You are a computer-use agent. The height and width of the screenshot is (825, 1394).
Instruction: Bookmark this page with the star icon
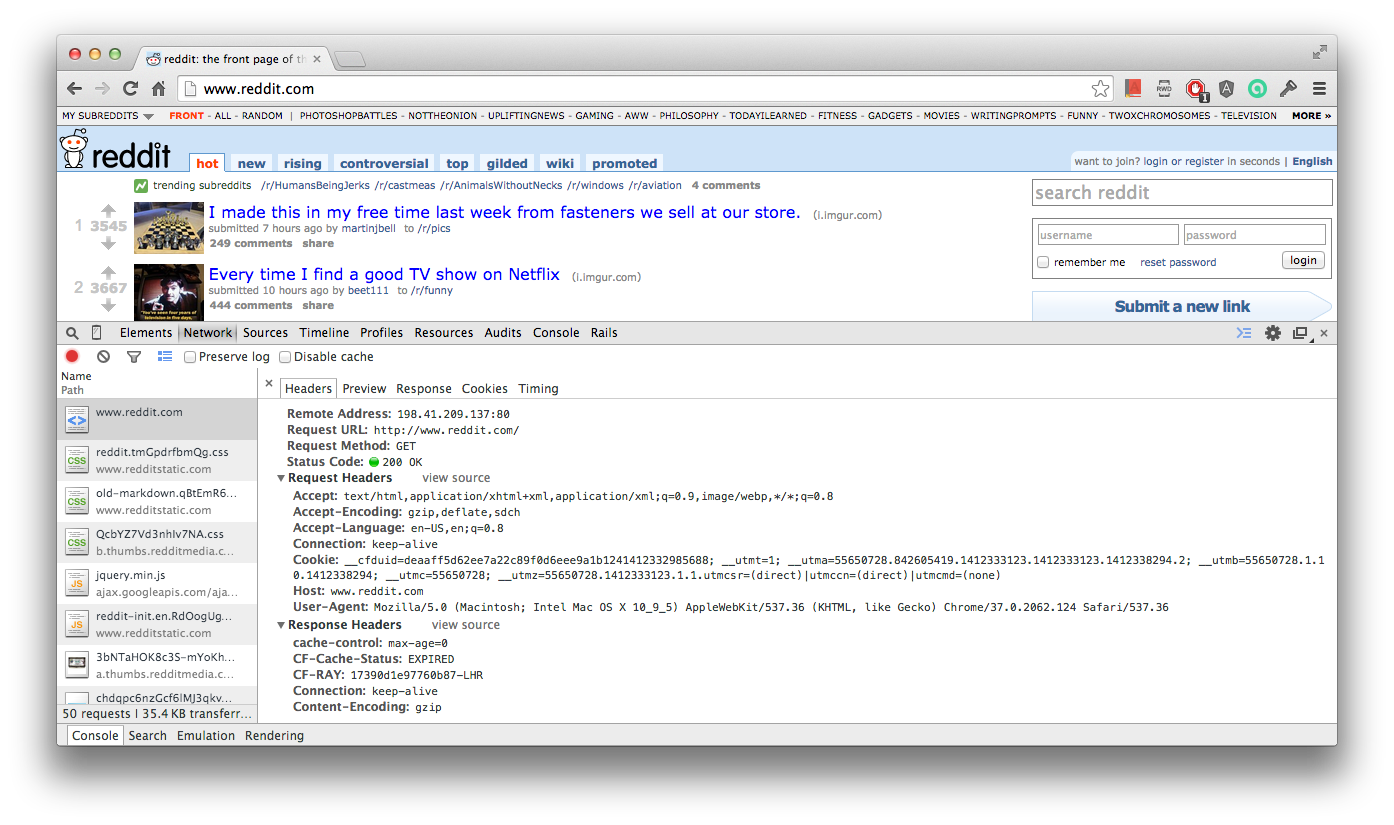pos(1100,89)
